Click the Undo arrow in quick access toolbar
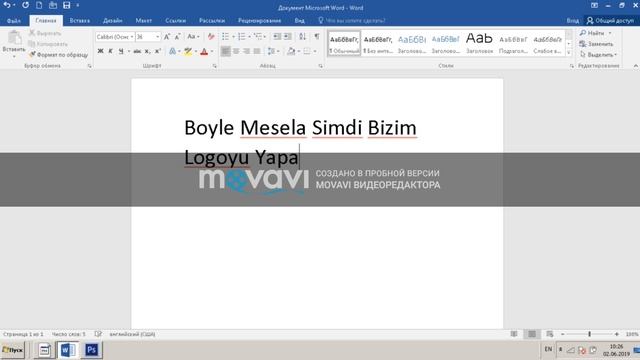 pos(7,5)
